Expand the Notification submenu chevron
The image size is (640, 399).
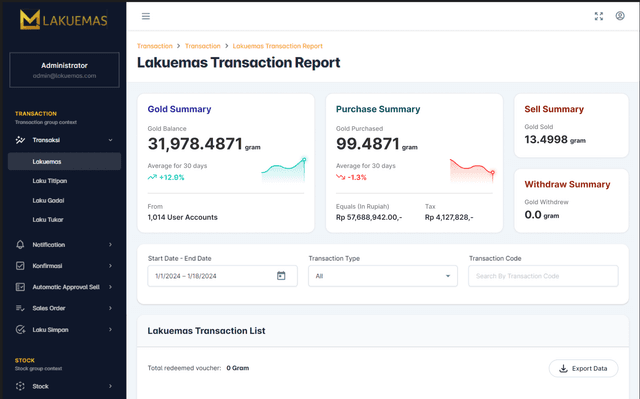(110, 244)
